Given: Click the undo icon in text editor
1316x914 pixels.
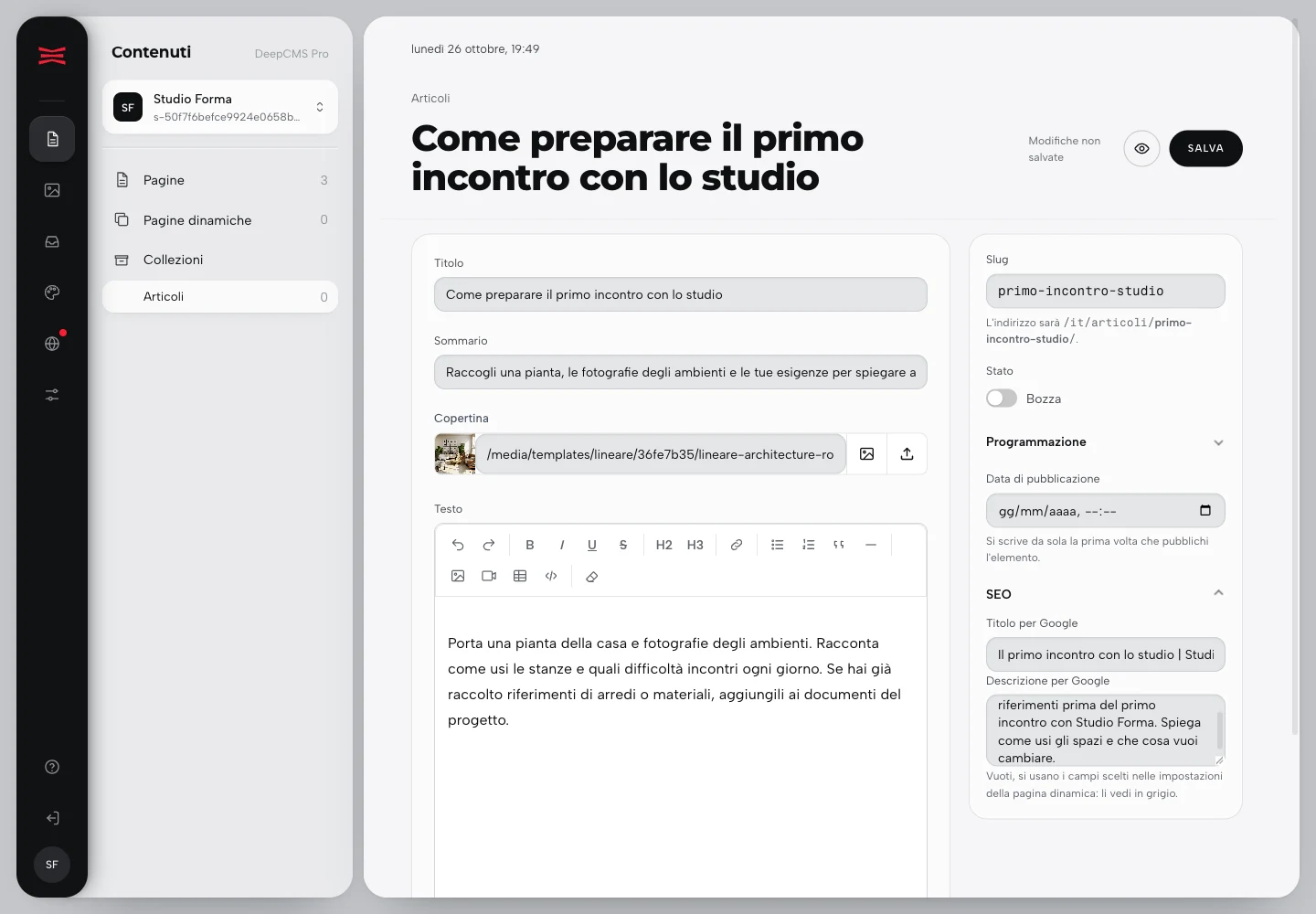Looking at the screenshot, I should coord(458,545).
